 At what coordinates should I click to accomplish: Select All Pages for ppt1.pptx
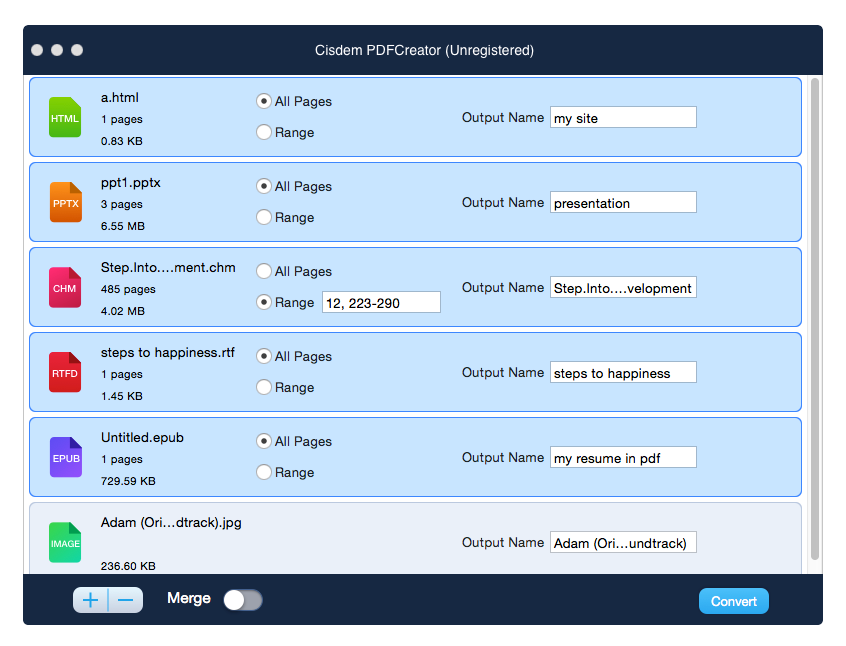click(x=263, y=186)
